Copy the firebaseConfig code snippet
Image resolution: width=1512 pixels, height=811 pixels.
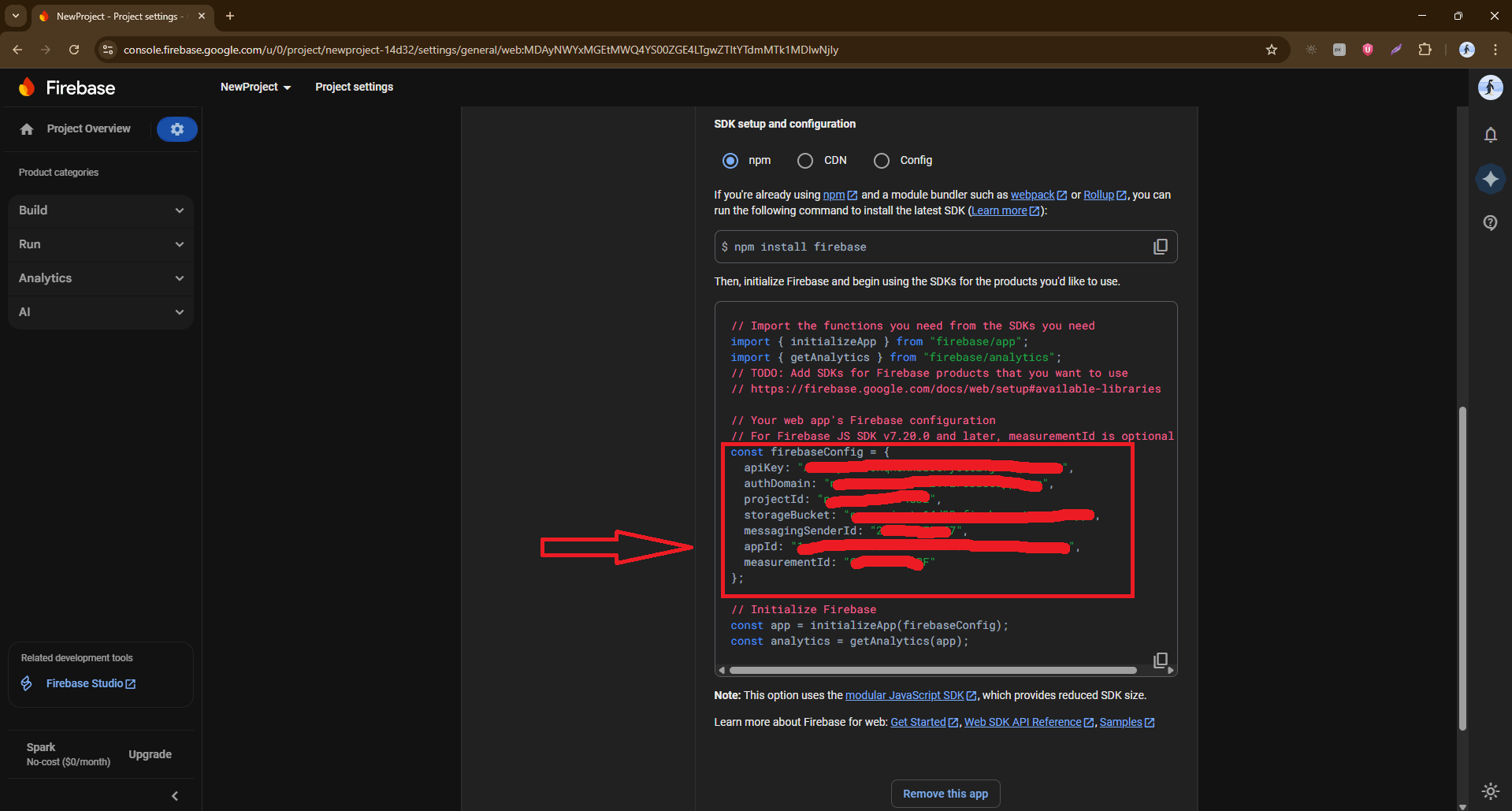point(1160,660)
